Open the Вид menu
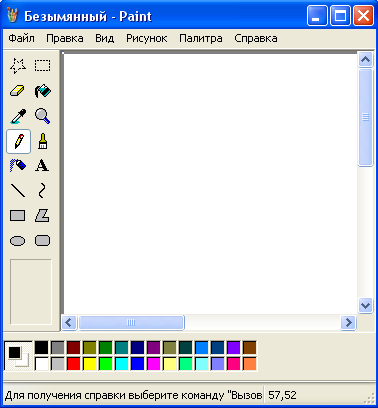 pos(105,38)
